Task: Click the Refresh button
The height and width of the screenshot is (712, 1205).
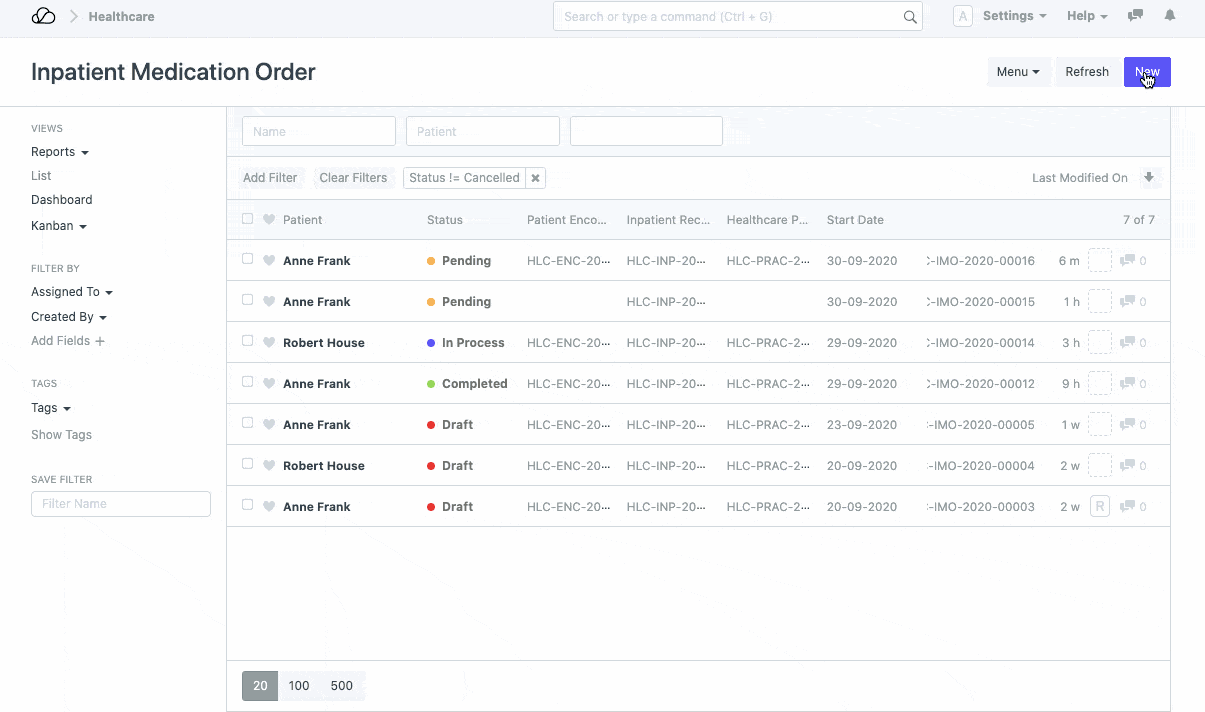Action: (1086, 72)
